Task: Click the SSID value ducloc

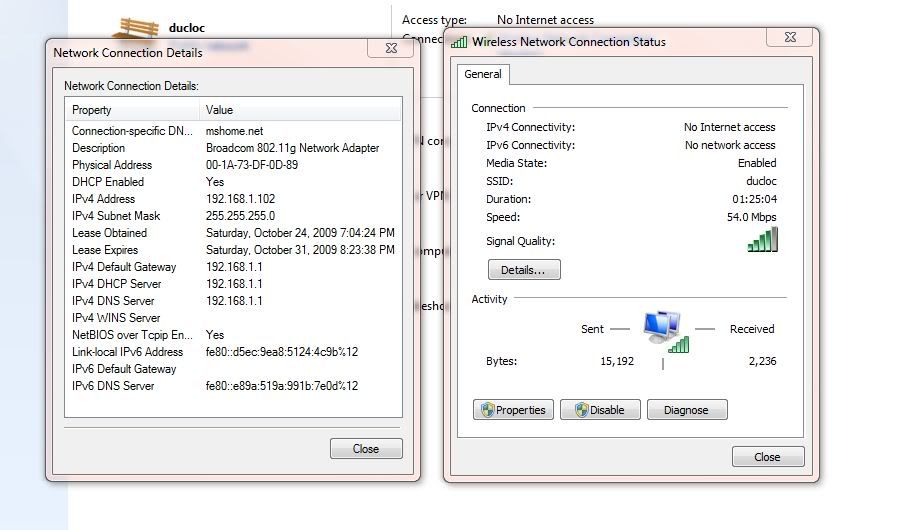Action: [x=761, y=181]
